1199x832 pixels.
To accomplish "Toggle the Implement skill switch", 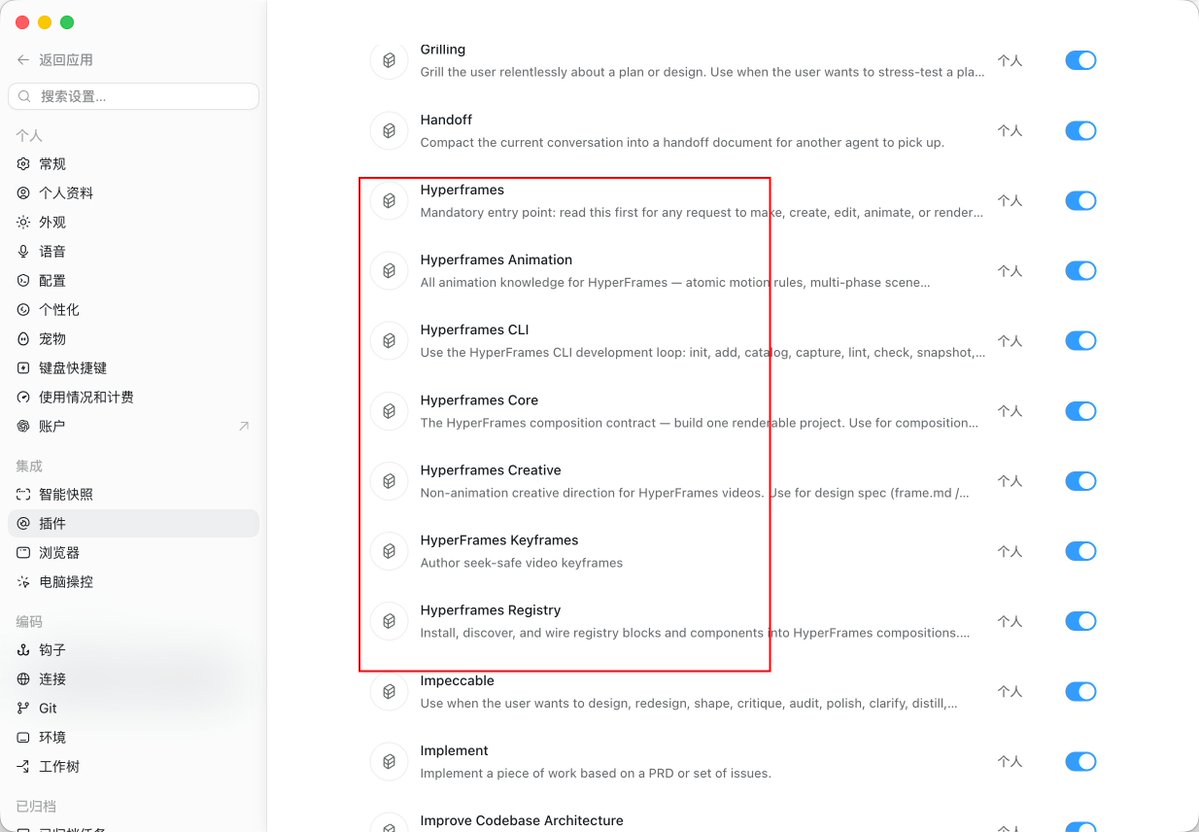I will point(1080,762).
